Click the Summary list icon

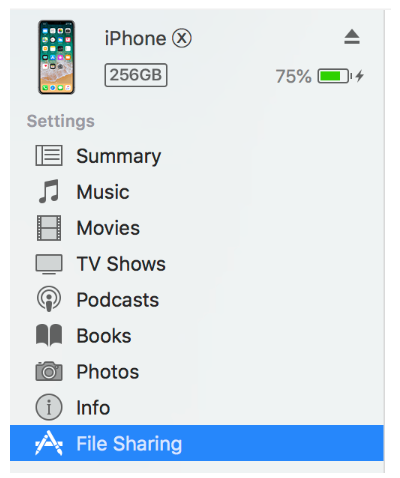(49, 155)
